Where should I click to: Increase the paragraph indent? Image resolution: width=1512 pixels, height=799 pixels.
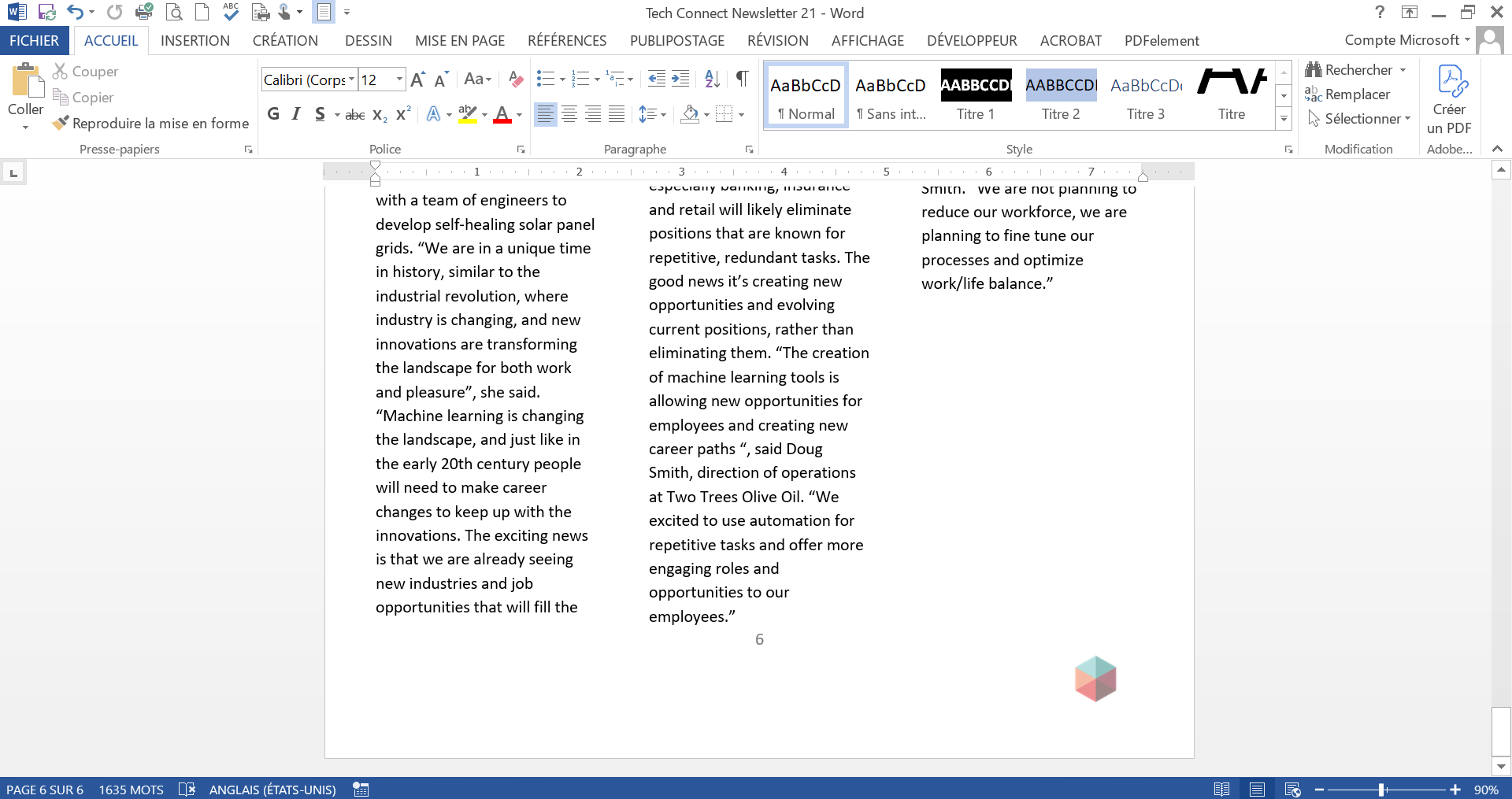coord(680,79)
